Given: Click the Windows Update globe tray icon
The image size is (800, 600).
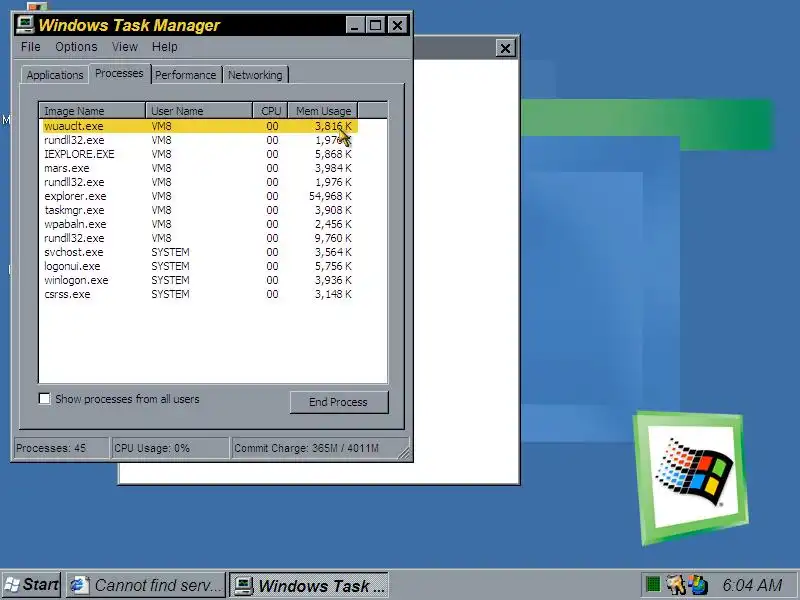Looking at the screenshot, I should pos(697,585).
